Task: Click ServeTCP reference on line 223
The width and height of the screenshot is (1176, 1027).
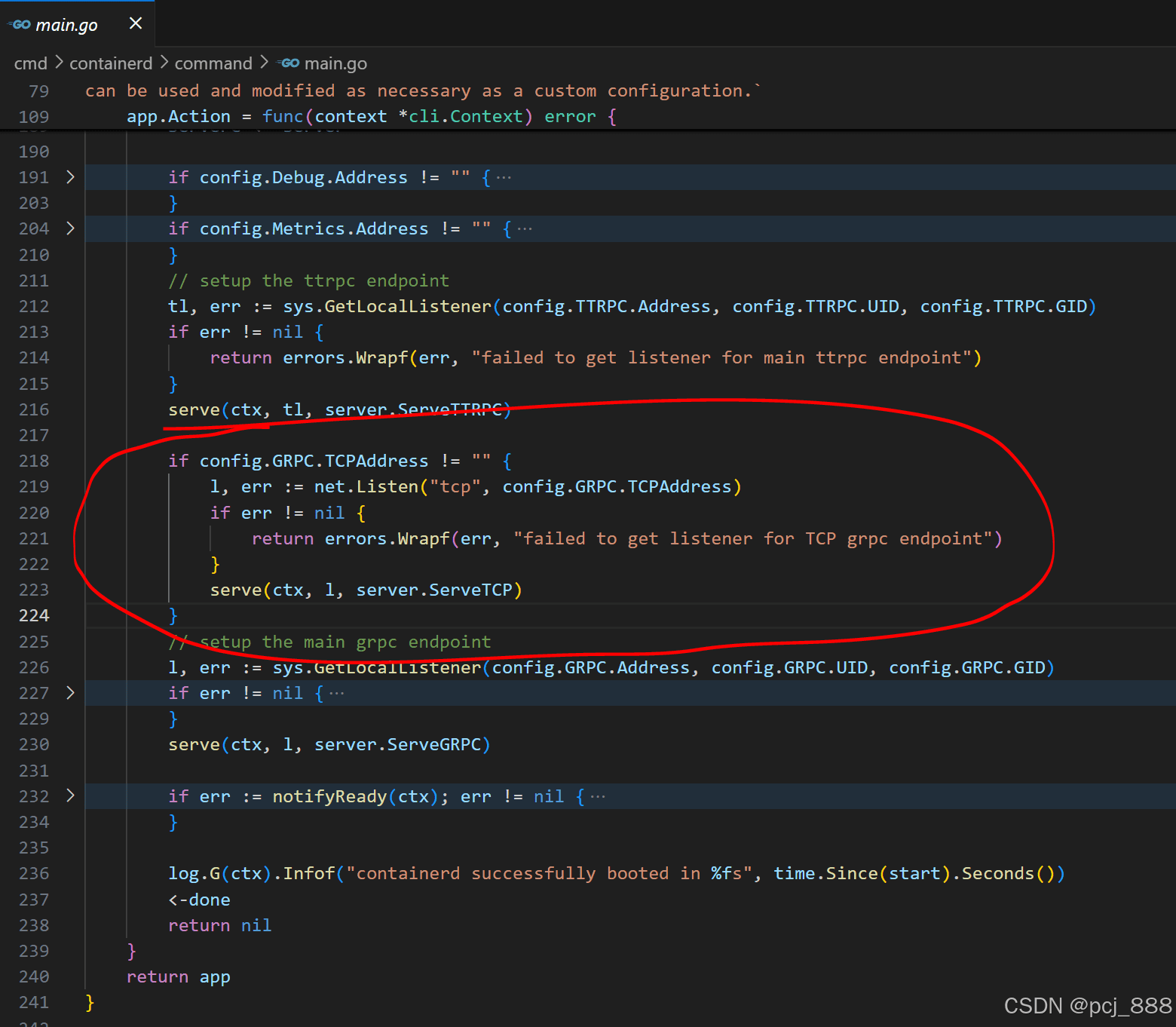Action: 470,590
